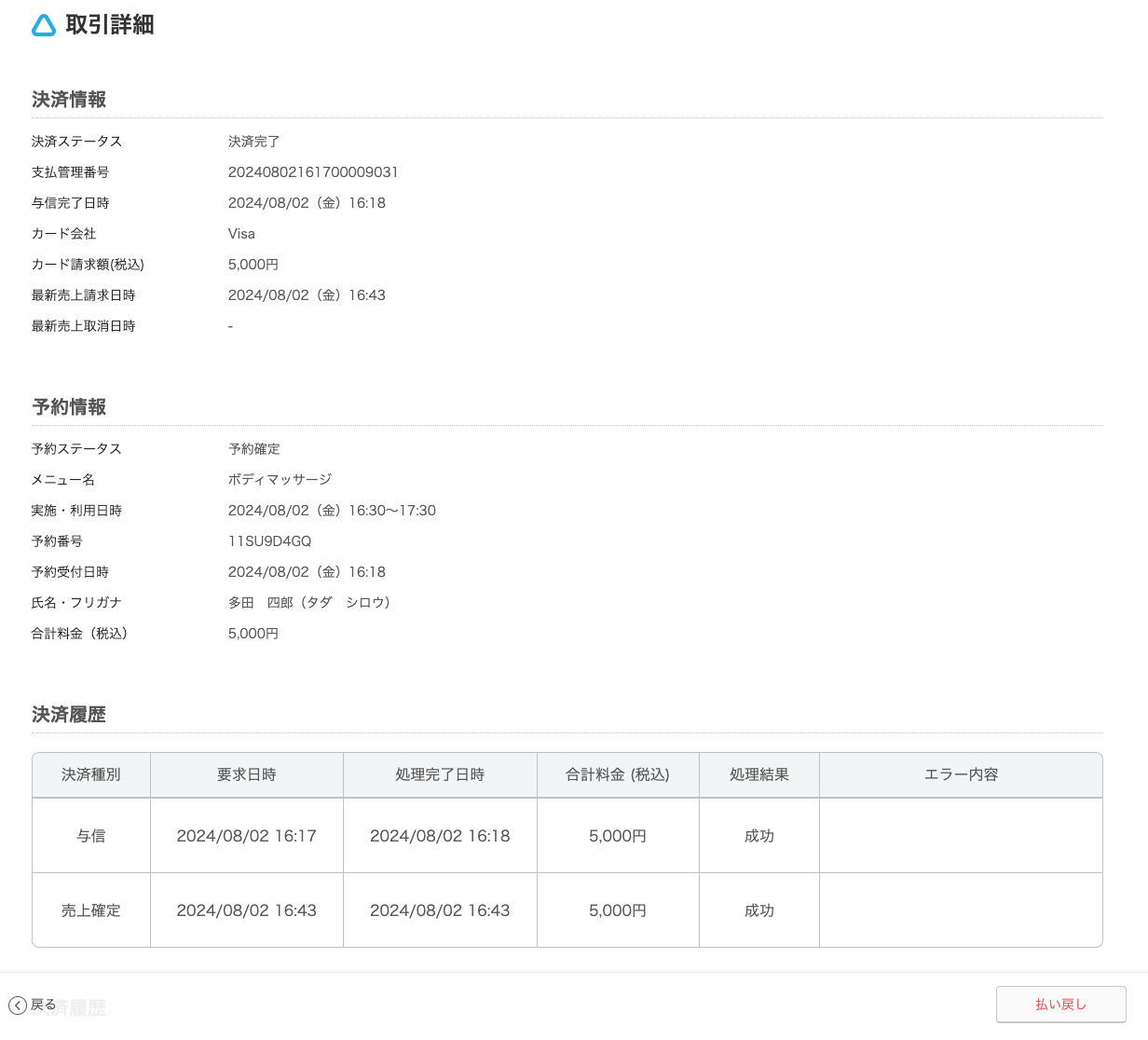
Task: Click the 予約確定 reservation status value
Action: pyautogui.click(x=254, y=449)
